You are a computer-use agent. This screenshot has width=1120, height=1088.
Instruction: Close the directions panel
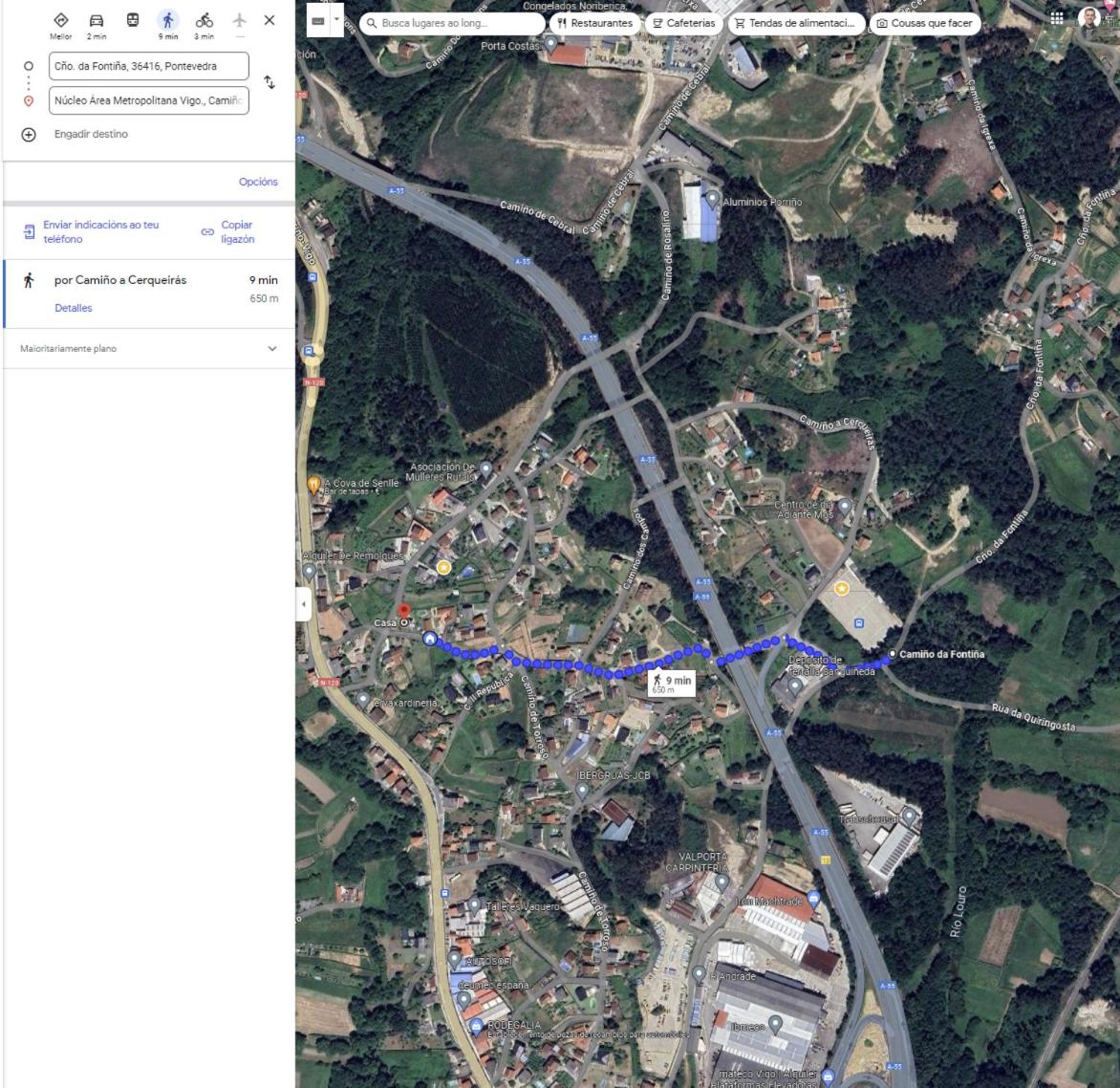coord(269,20)
